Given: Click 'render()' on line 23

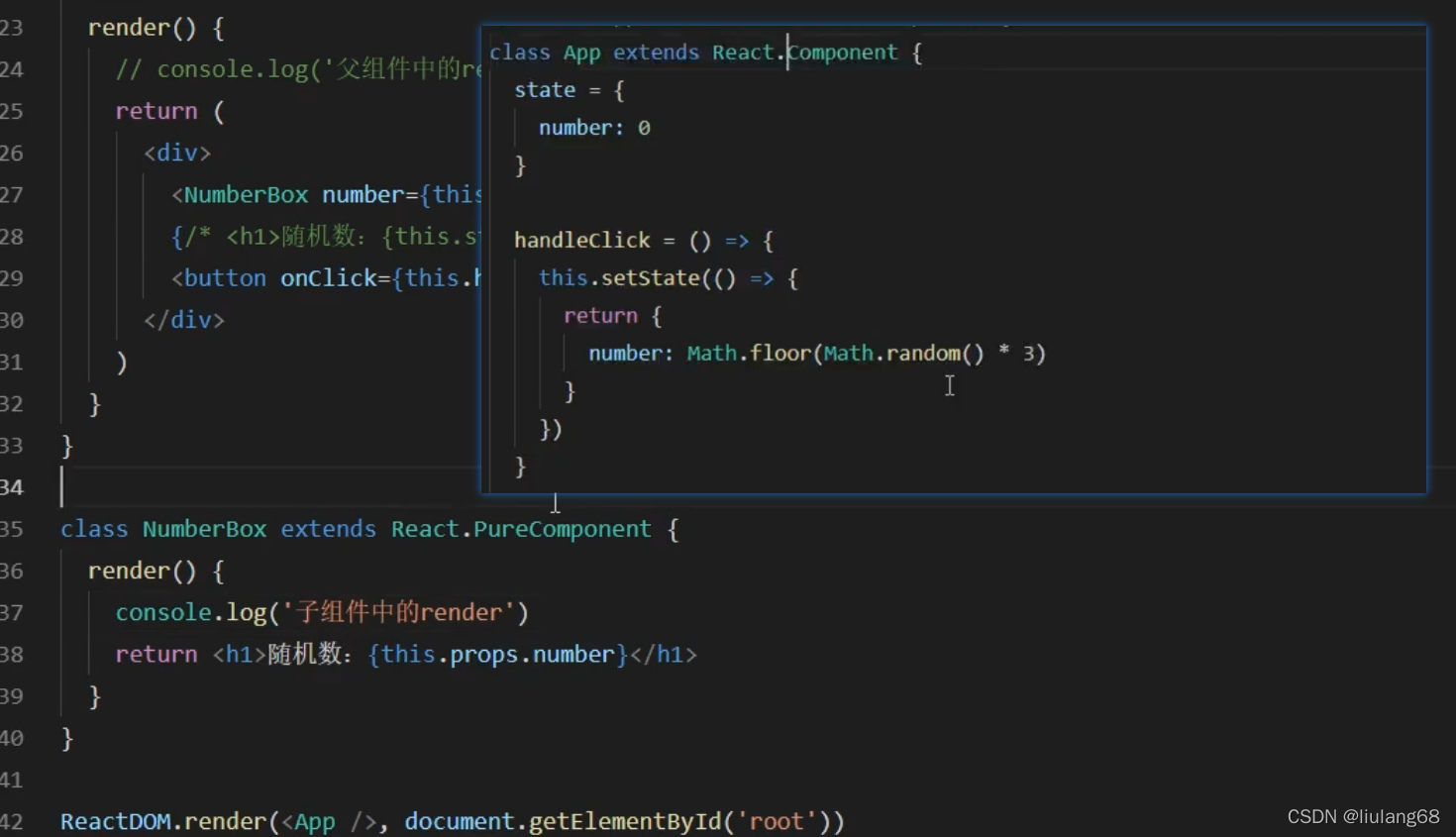Looking at the screenshot, I should [143, 28].
